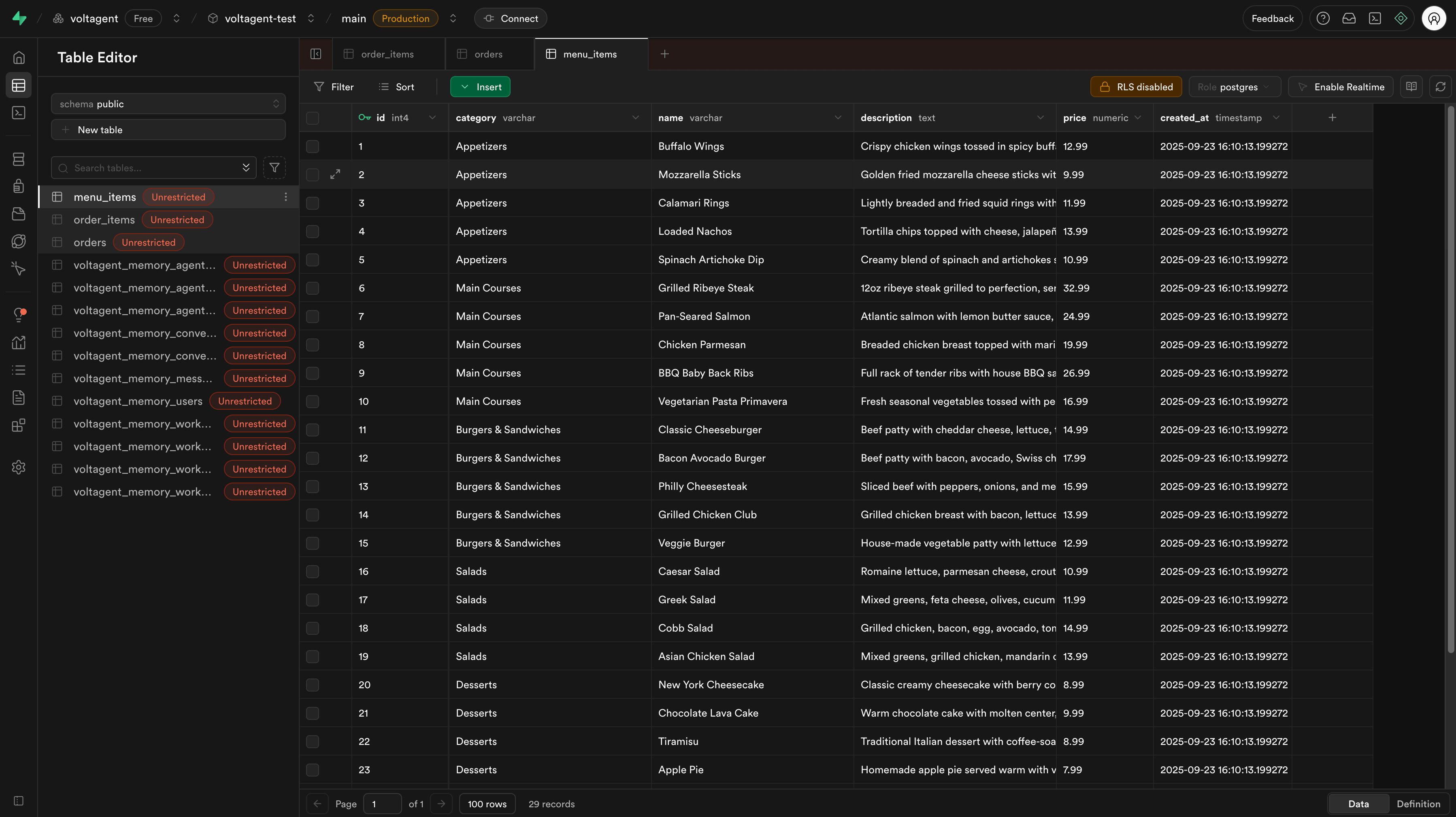Open three-dot menu for menu_items table
Image resolution: width=1456 pixels, height=817 pixels.
(285, 197)
